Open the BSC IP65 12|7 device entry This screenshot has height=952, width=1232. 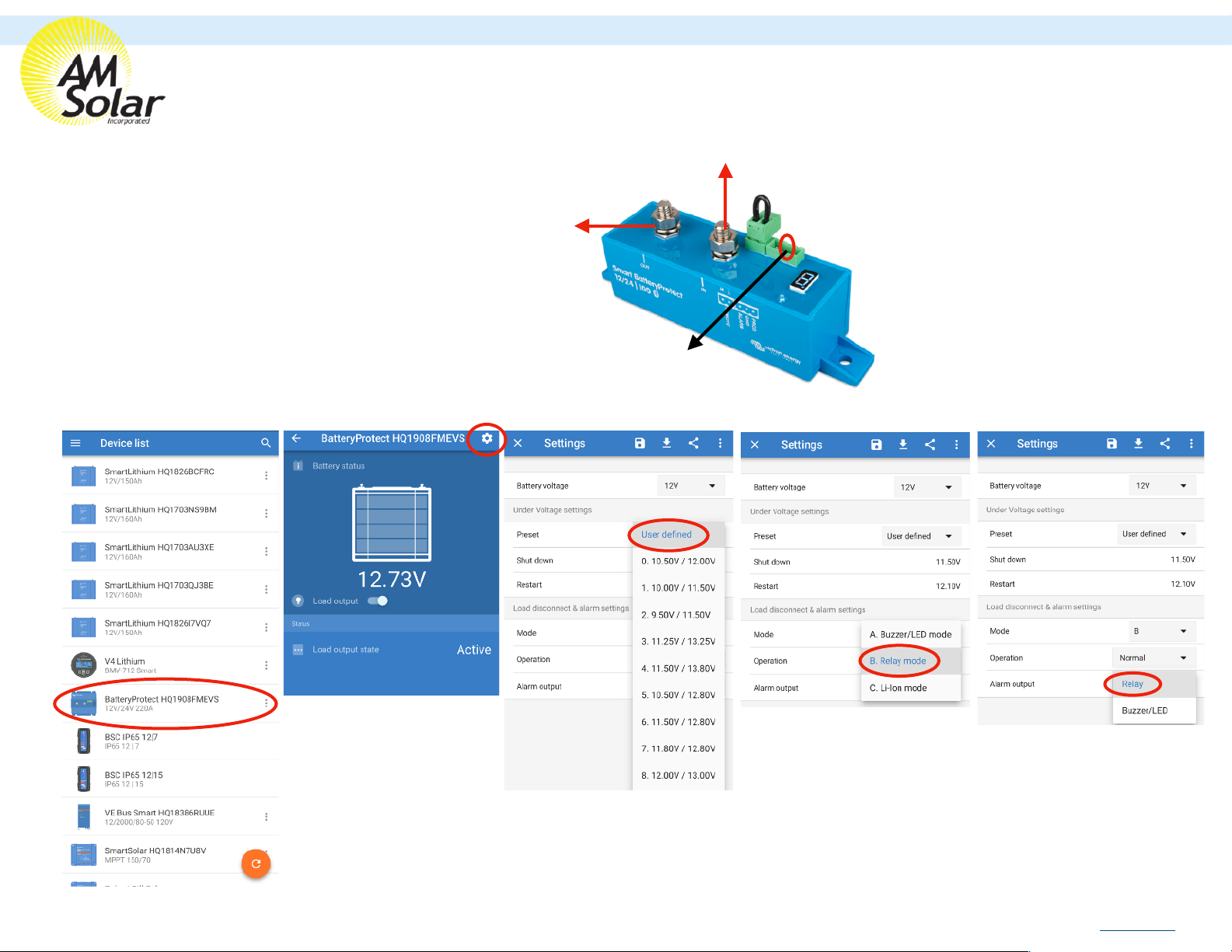(170, 741)
